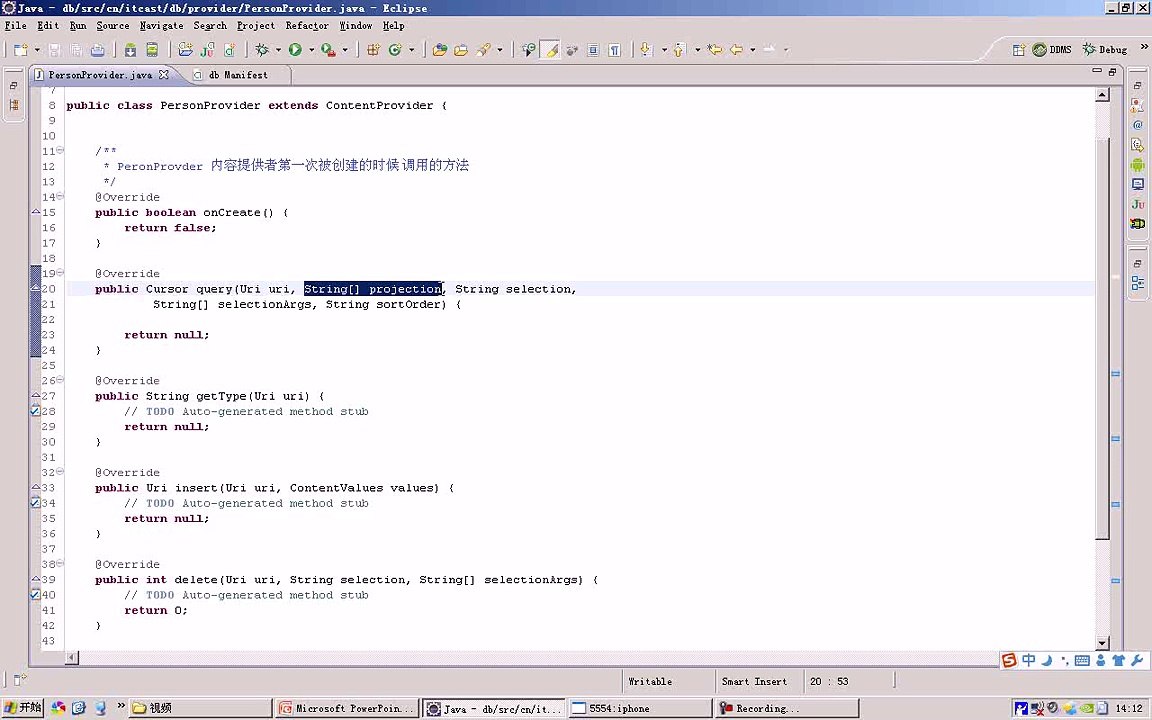Collapse the query method at line 19
Image resolution: width=1152 pixels, height=720 pixels.
point(60,273)
